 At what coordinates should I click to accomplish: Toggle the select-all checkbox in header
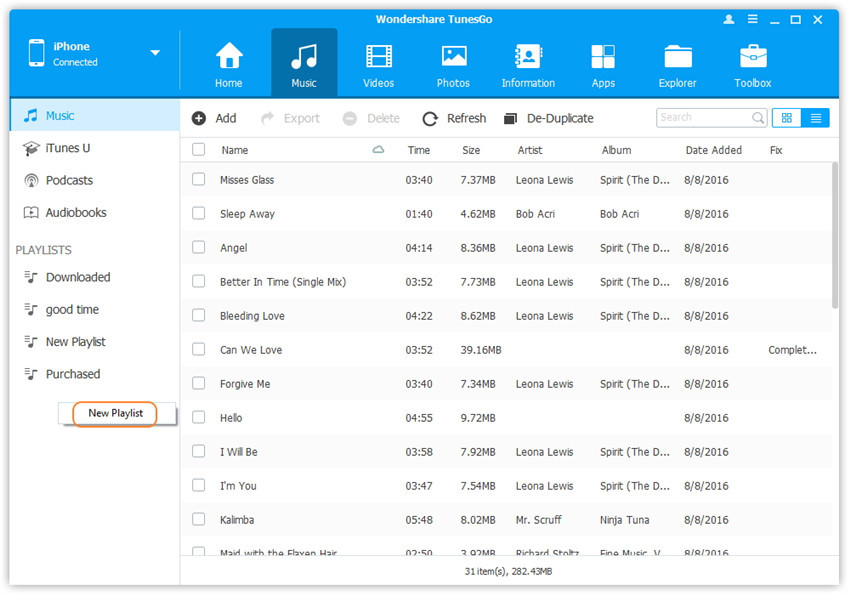coord(199,150)
